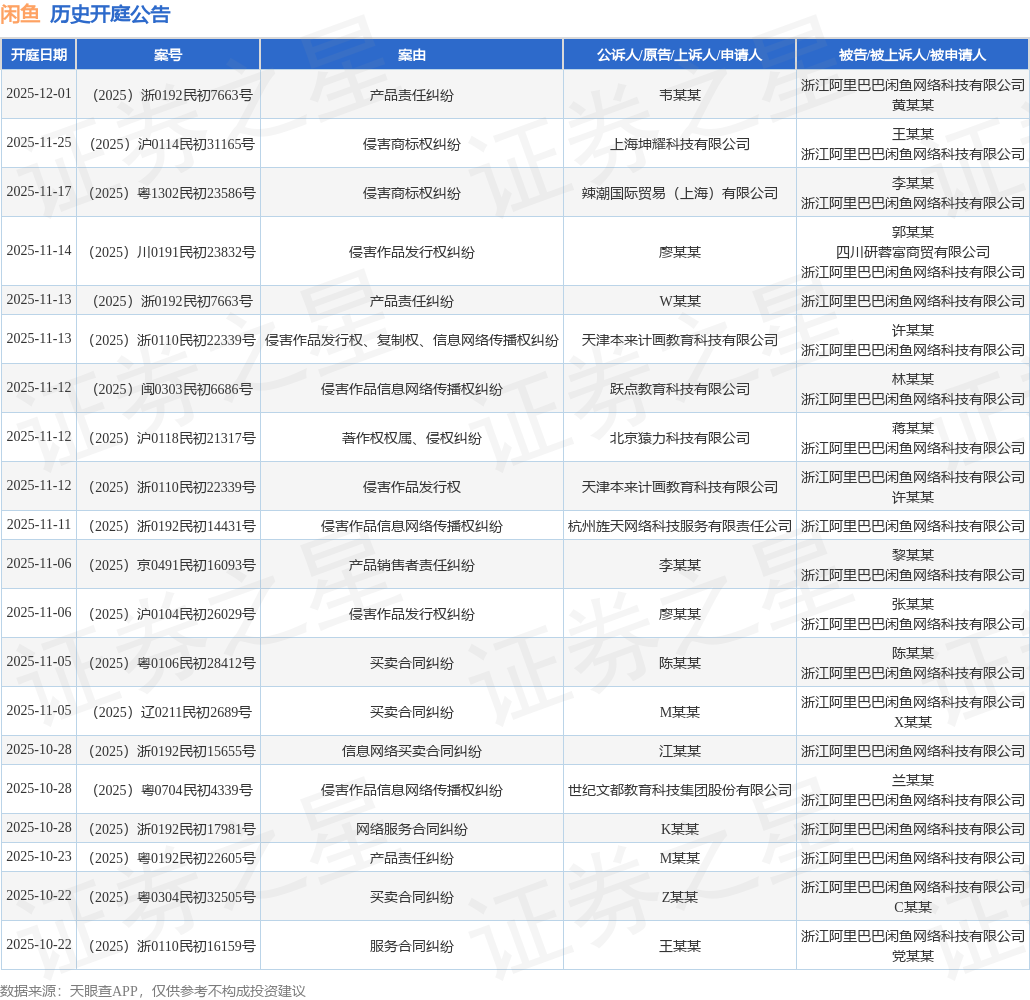Click defendant 郭某某

tap(912, 232)
